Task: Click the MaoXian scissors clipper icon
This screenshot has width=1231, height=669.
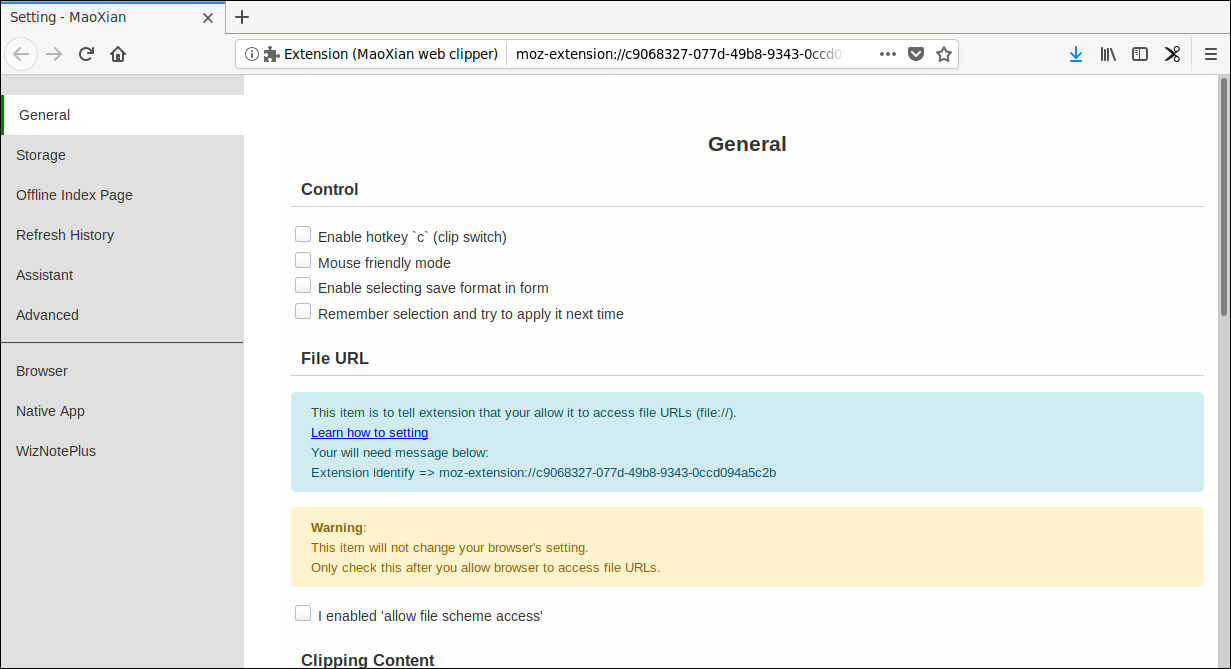Action: click(1172, 54)
